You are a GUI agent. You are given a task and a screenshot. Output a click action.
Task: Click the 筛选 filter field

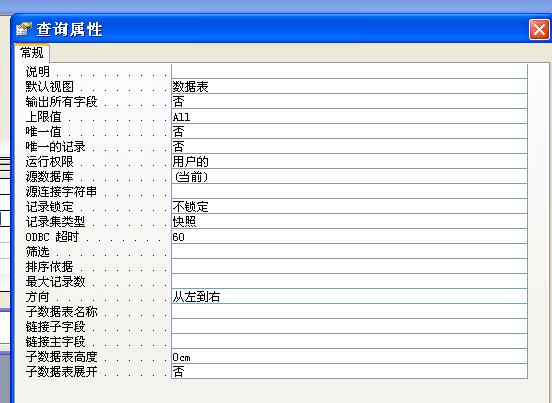pos(349,251)
